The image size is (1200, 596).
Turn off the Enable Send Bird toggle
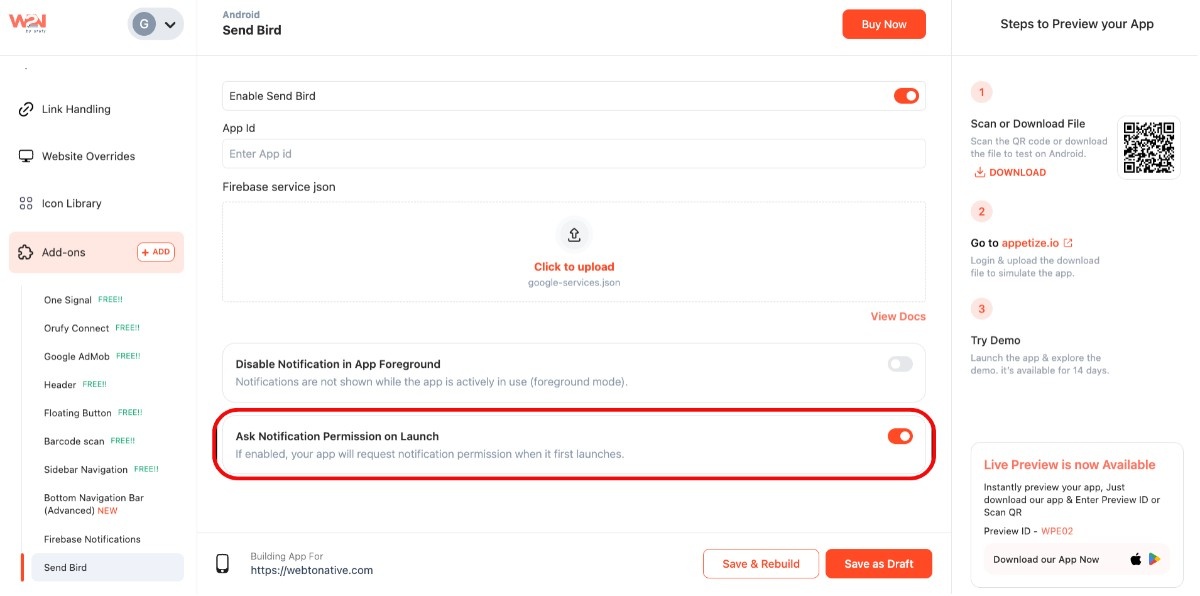pyautogui.click(x=906, y=96)
